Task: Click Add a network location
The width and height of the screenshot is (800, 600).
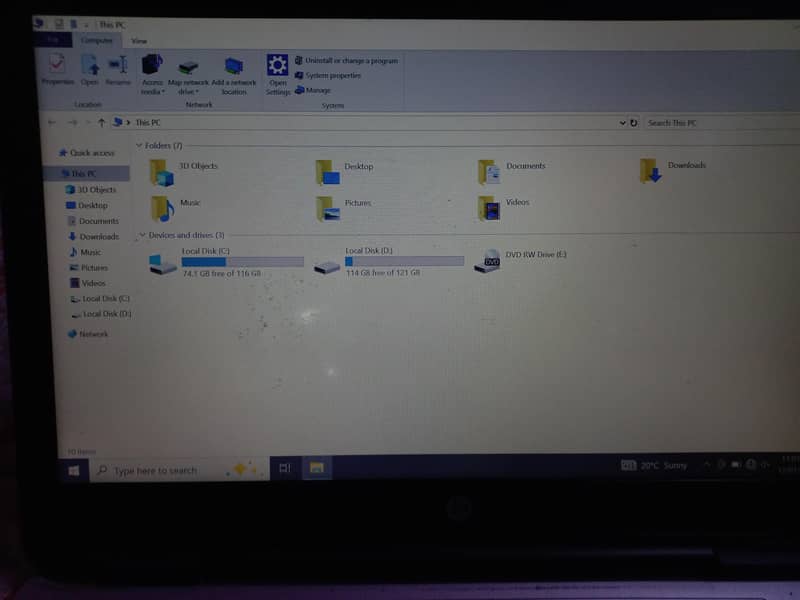Action: click(234, 76)
